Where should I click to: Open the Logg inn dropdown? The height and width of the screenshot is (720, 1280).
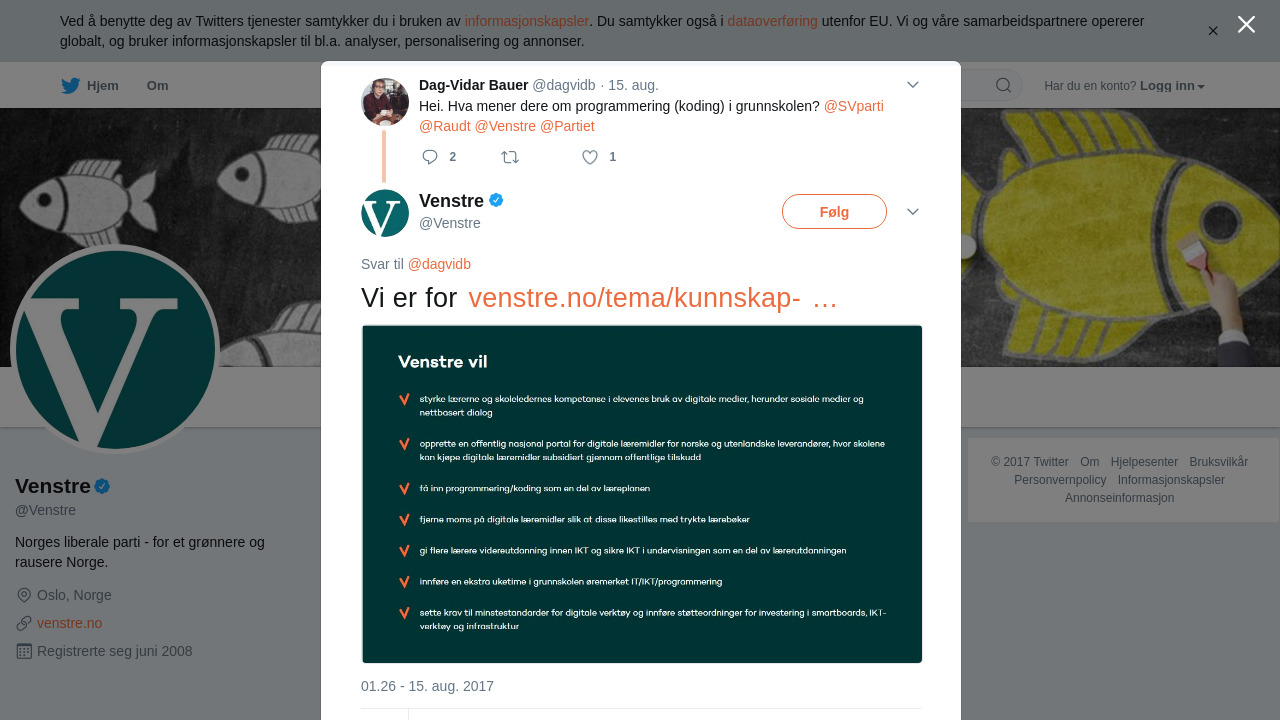(1172, 86)
